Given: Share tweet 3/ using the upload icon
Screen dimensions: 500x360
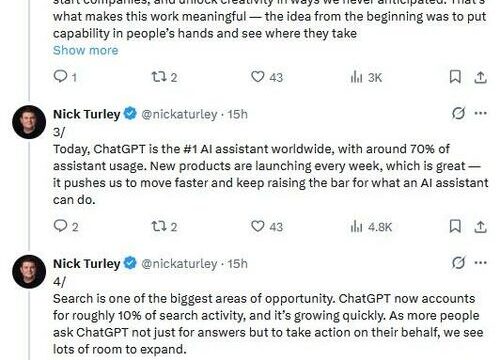Looking at the screenshot, I should click(x=480, y=227).
